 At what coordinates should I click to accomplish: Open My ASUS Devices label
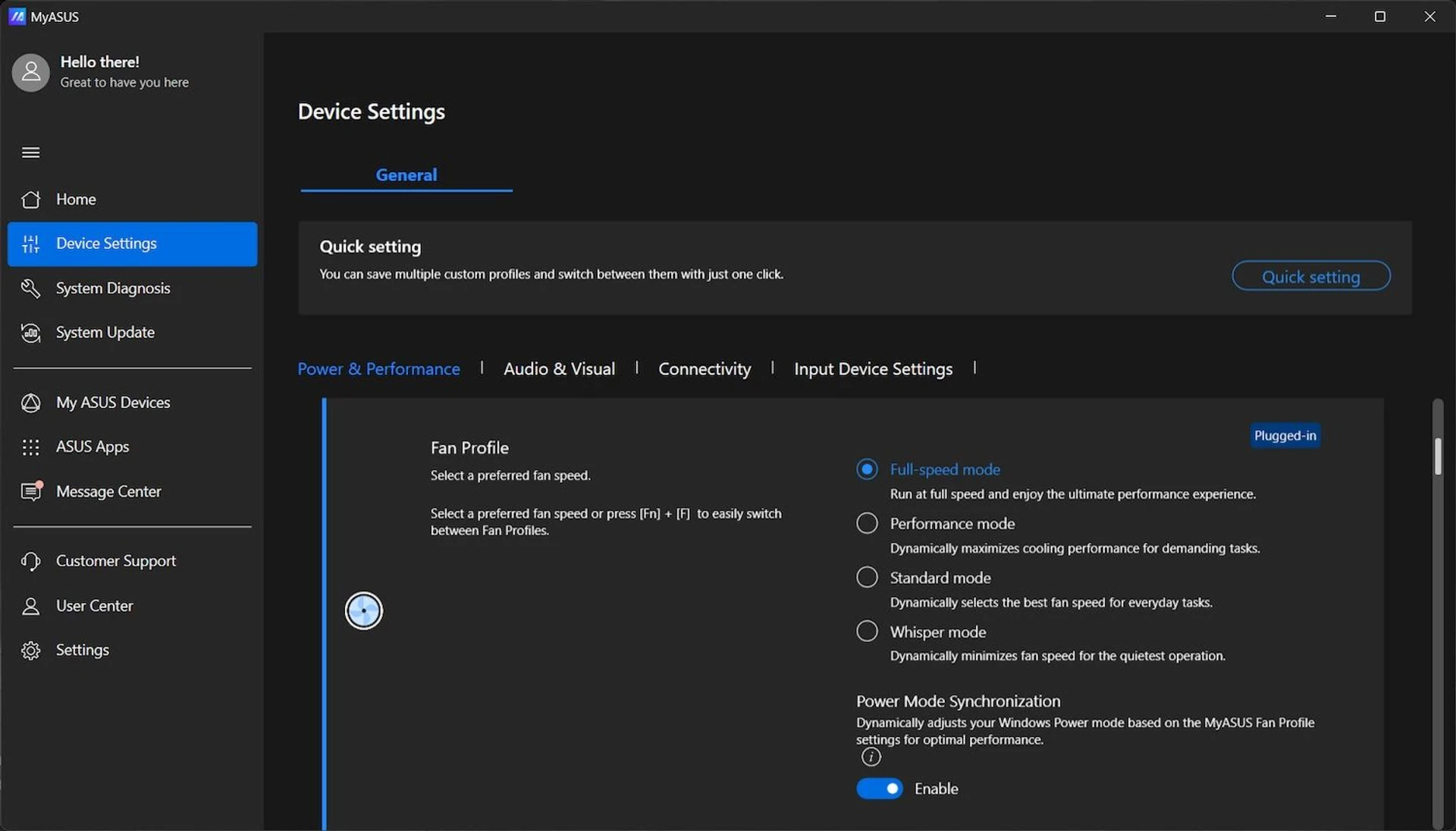coord(113,403)
